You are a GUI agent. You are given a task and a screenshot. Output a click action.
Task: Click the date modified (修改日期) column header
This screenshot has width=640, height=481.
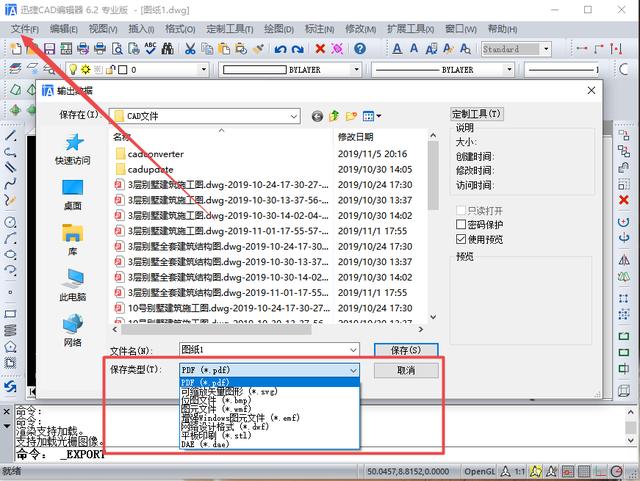tap(356, 137)
